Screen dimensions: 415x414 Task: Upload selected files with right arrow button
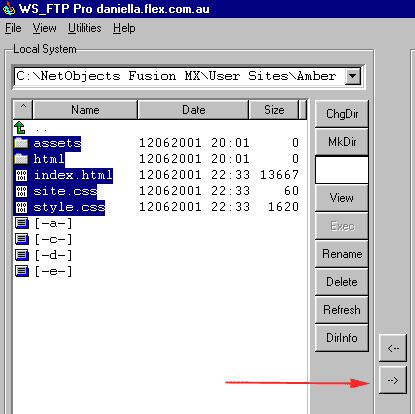(393, 380)
